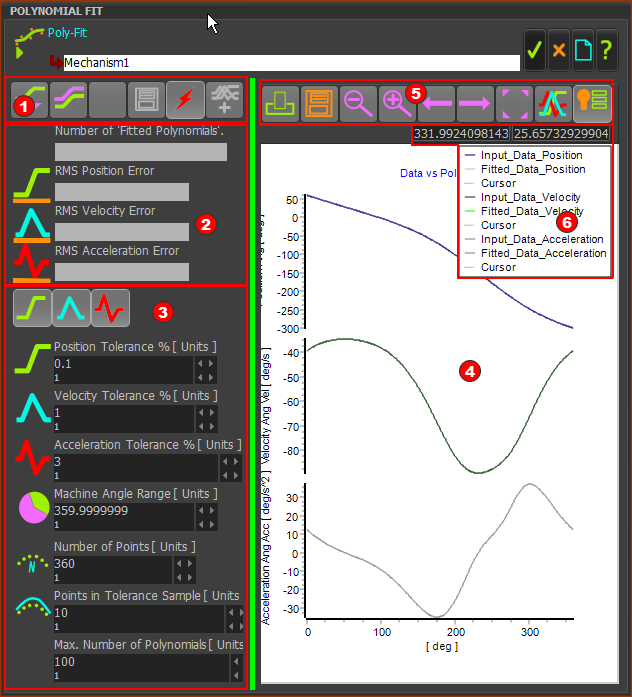
Task: Decrease Acceleration Tolerance with left arrow
Action: tap(225, 461)
